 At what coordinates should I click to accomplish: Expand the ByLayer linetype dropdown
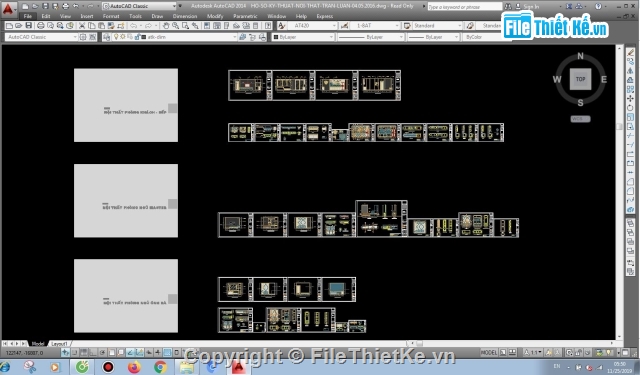coord(371,37)
